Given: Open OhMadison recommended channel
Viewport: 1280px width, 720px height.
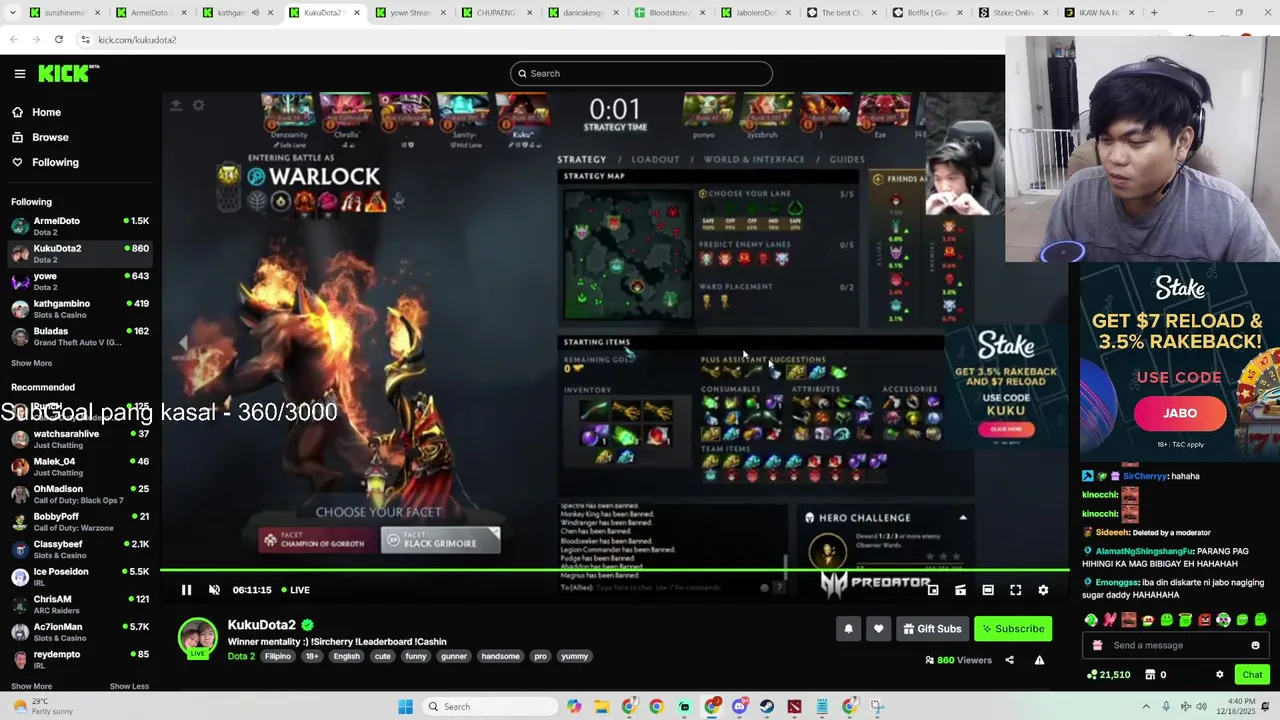Looking at the screenshot, I should click(x=80, y=494).
